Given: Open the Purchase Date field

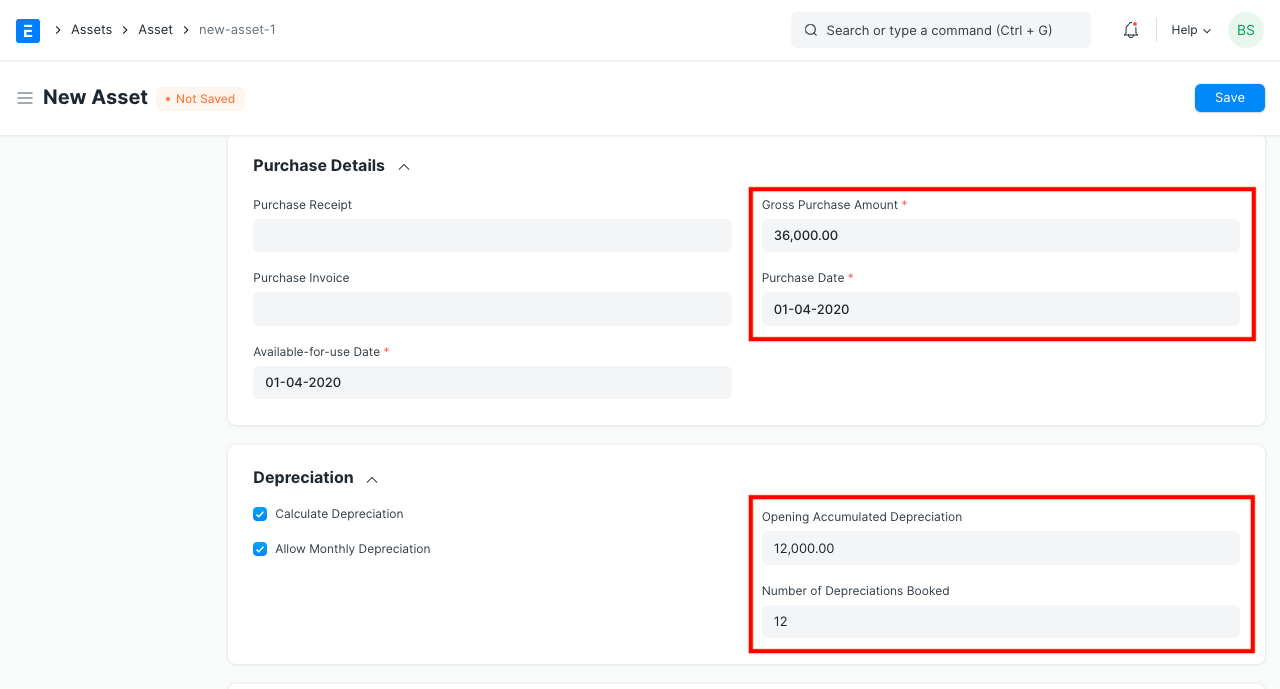Looking at the screenshot, I should pyautogui.click(x=1000, y=309).
